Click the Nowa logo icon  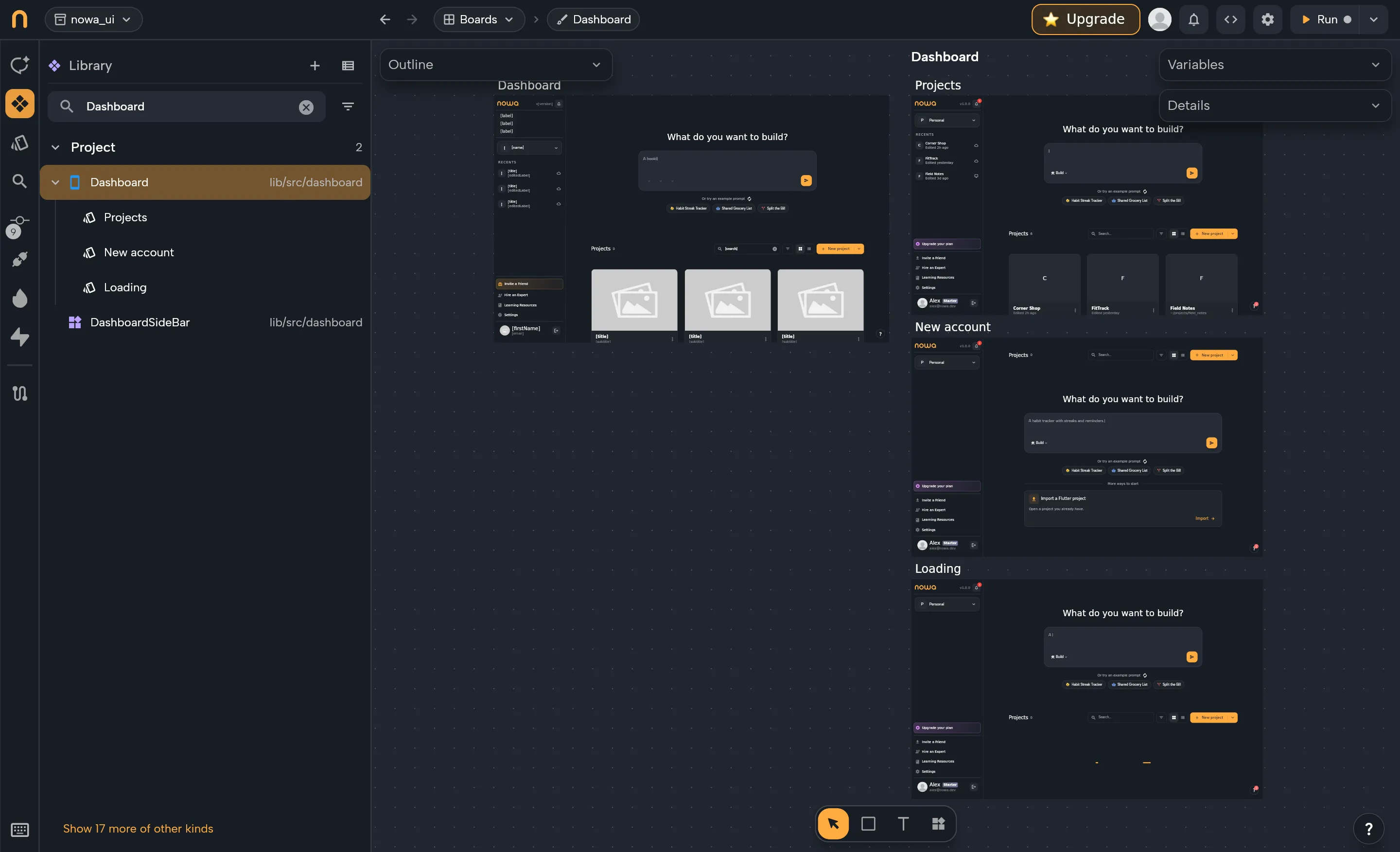19,19
